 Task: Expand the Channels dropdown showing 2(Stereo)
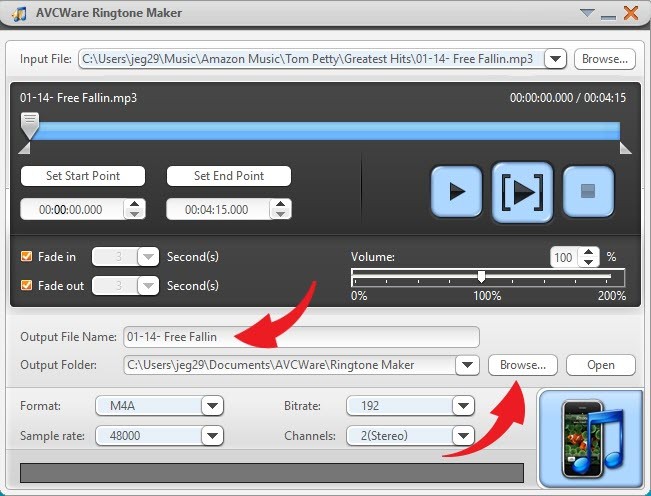pyautogui.click(x=463, y=435)
